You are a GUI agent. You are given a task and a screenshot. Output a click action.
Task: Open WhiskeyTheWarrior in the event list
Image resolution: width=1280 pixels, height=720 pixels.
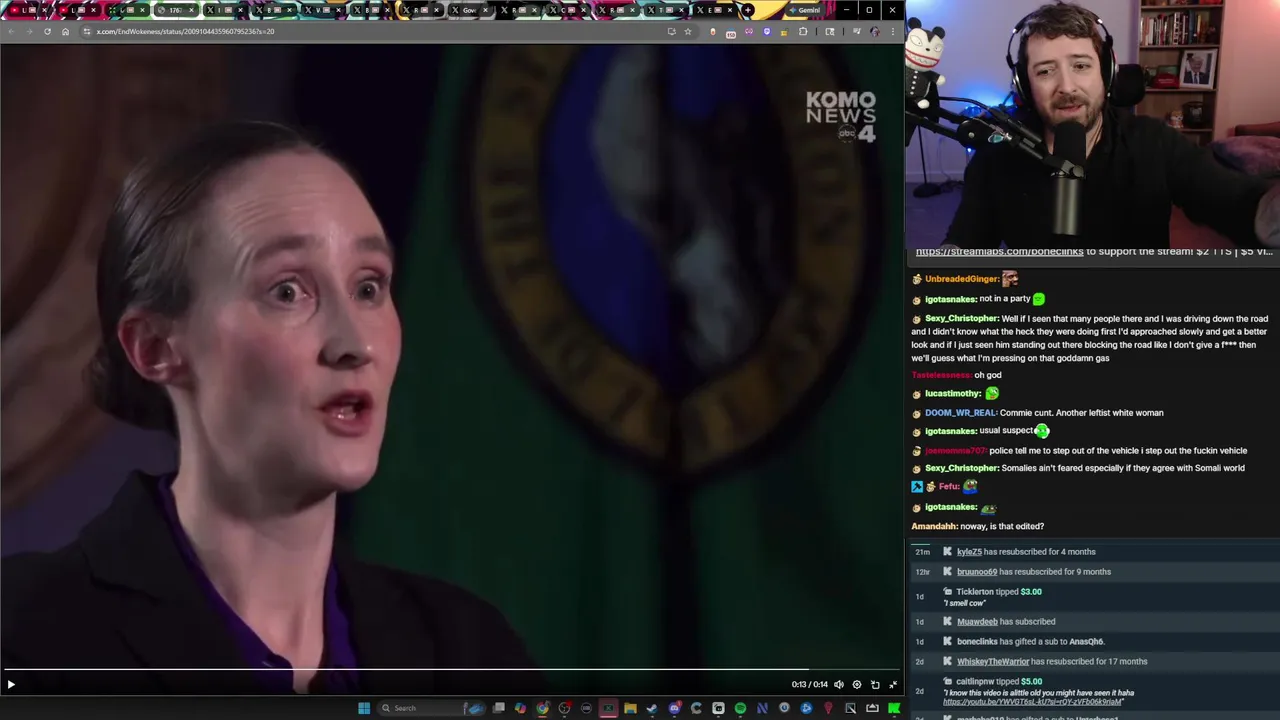click(992, 662)
